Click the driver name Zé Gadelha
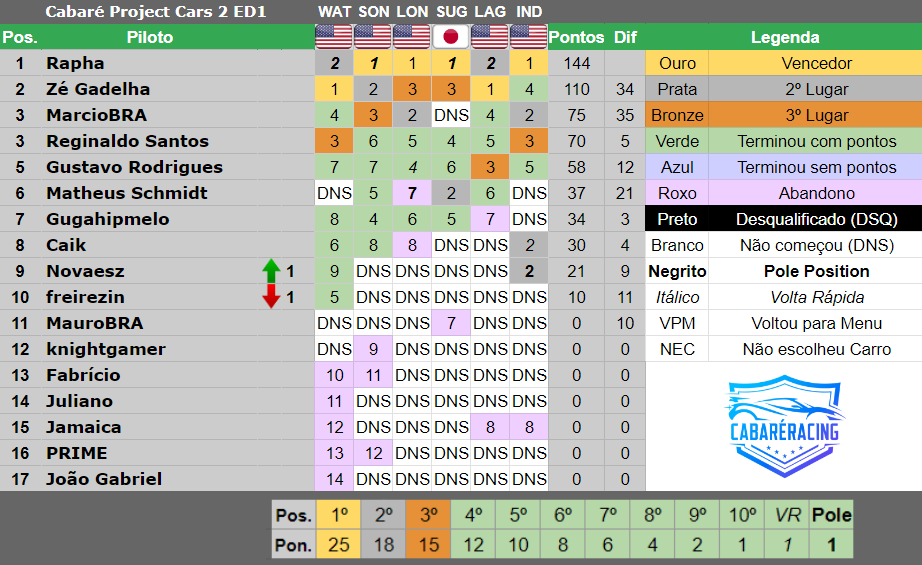 click(98, 89)
